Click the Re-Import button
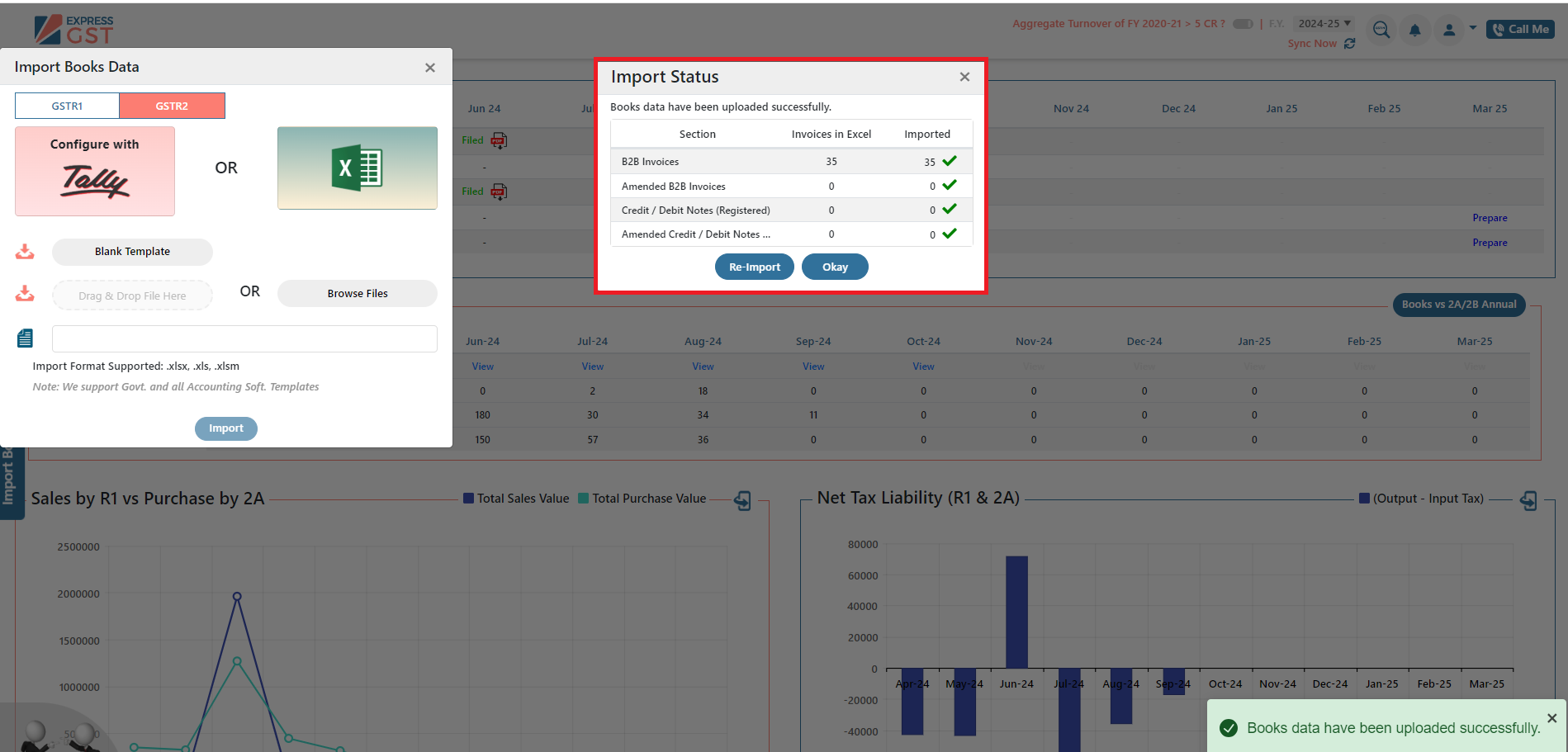The width and height of the screenshot is (1568, 752). 755,267
